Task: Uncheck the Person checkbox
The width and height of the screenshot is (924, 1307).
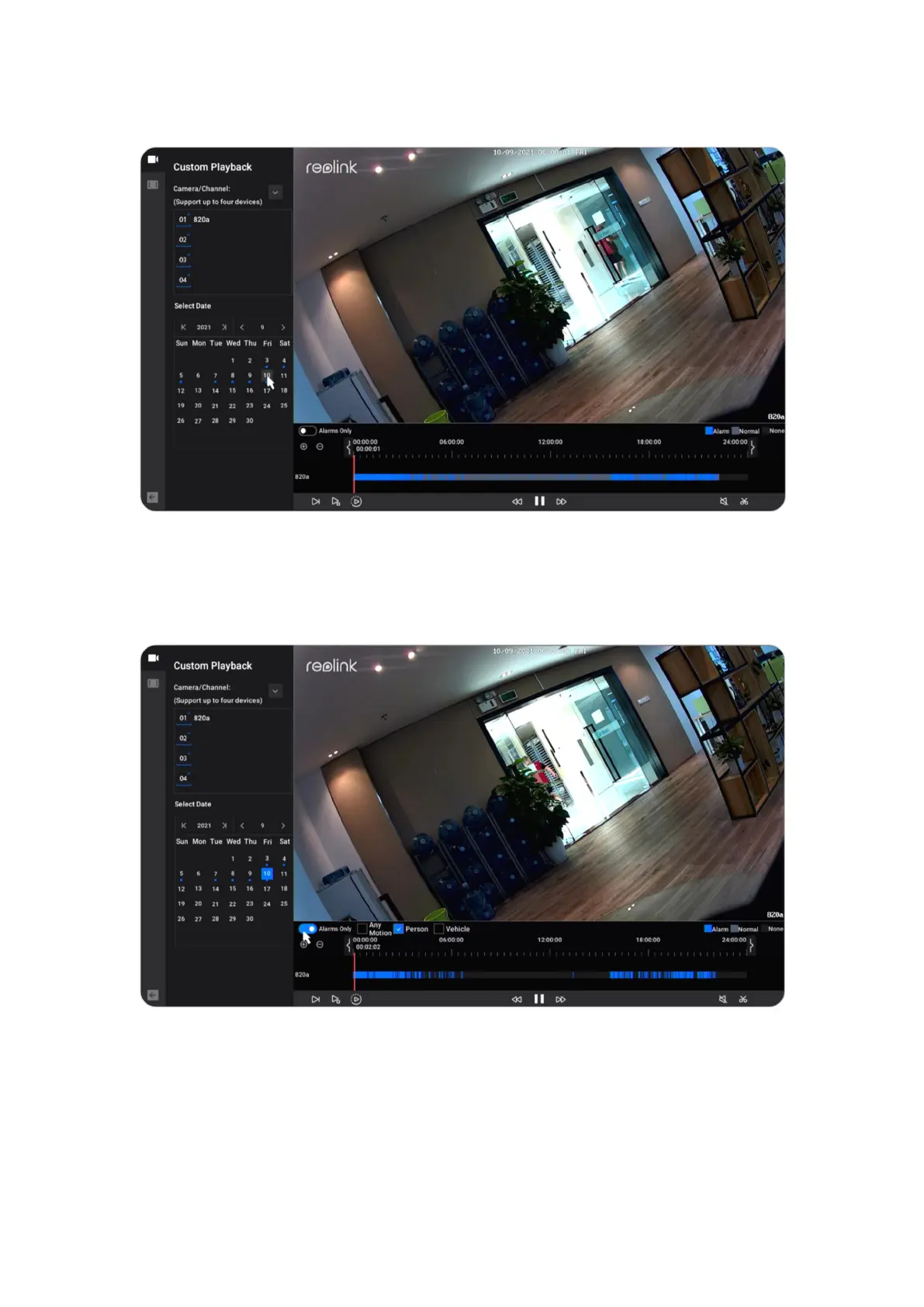Action: (399, 929)
